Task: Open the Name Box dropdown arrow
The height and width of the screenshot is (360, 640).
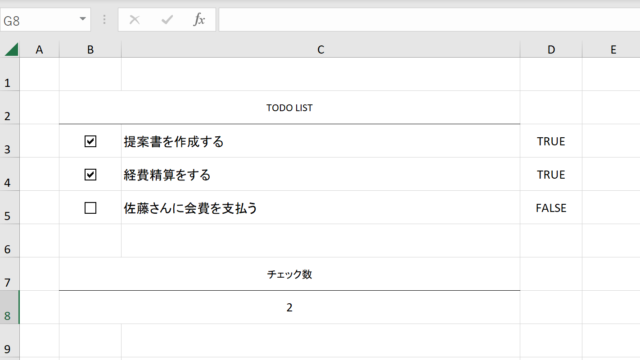Action: tap(82, 19)
